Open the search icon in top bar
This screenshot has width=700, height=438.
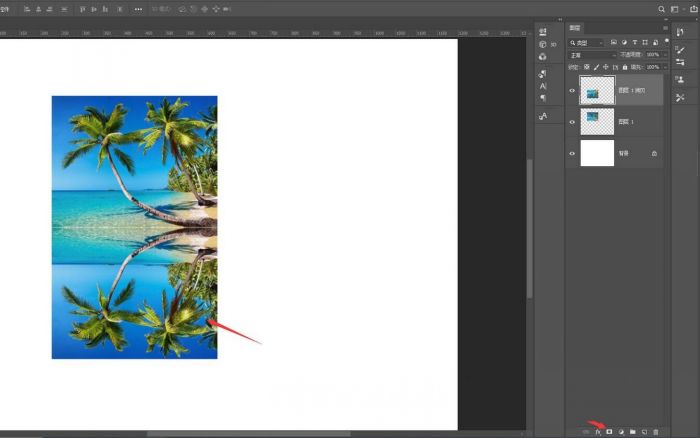(662, 9)
